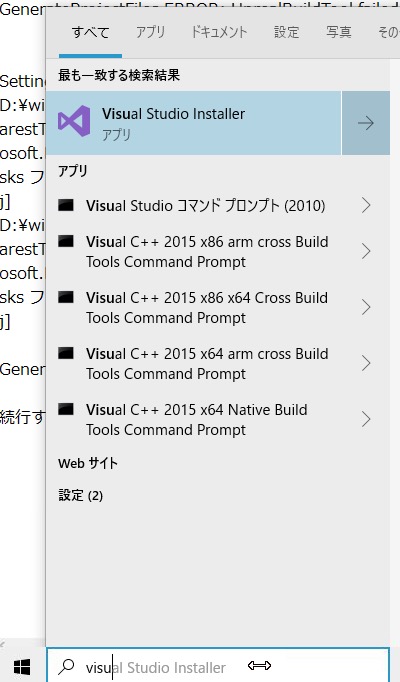Click x64 Native Build Tools console icon
Image resolution: width=400 pixels, height=682 pixels.
(x=66, y=409)
